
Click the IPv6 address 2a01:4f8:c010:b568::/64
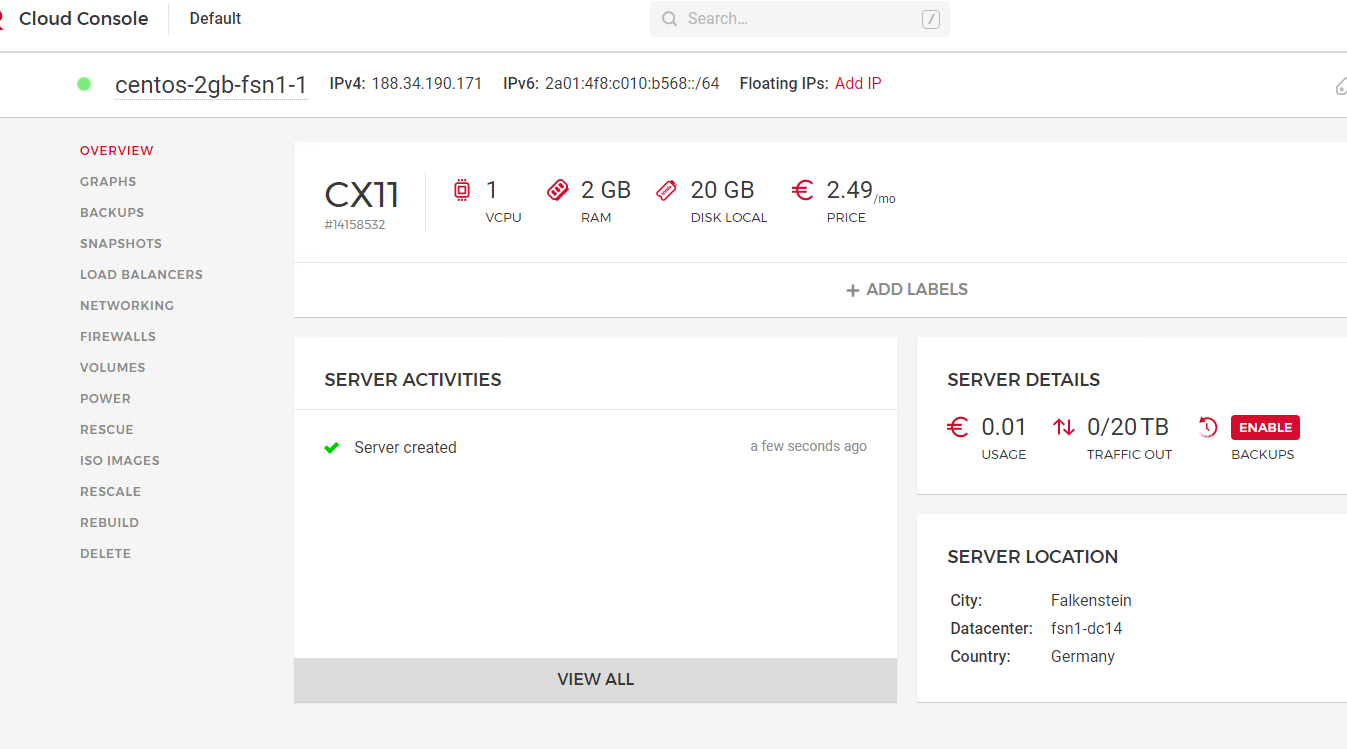(x=632, y=84)
